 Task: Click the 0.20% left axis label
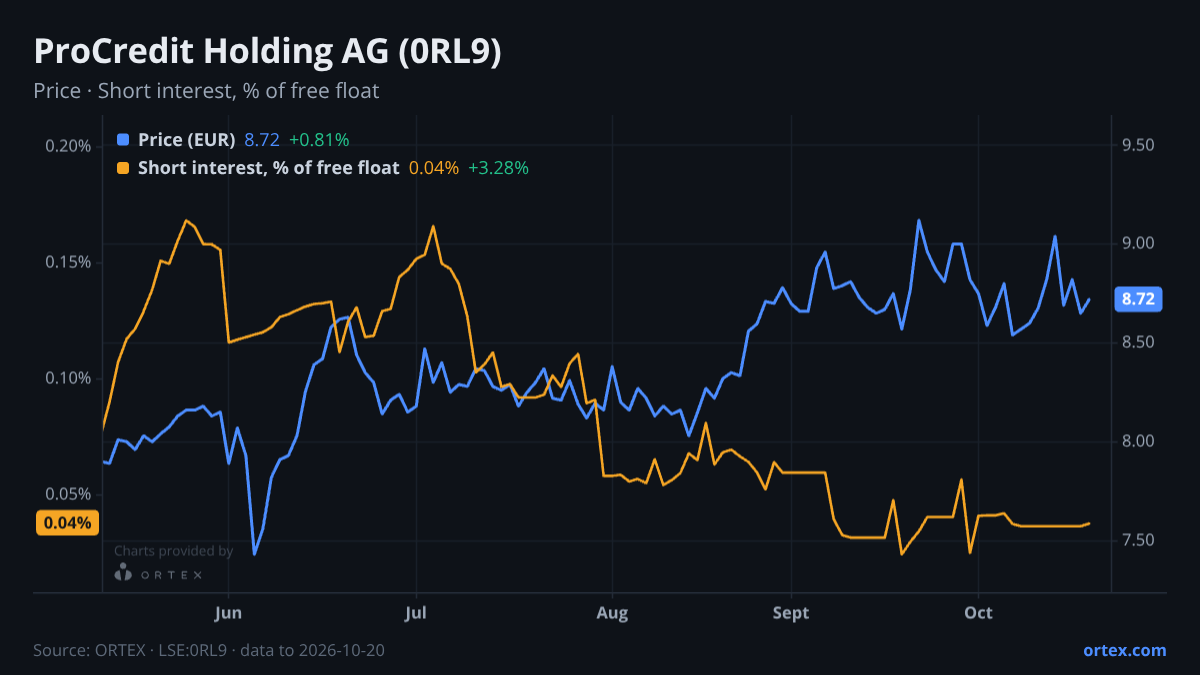(68, 146)
